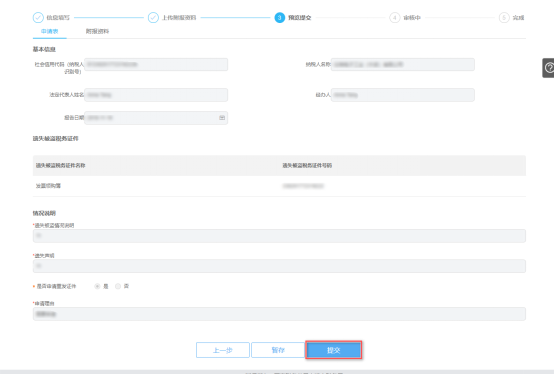Switch to the 申请表 tab
Screen dimensions: 554x374
point(49,31)
